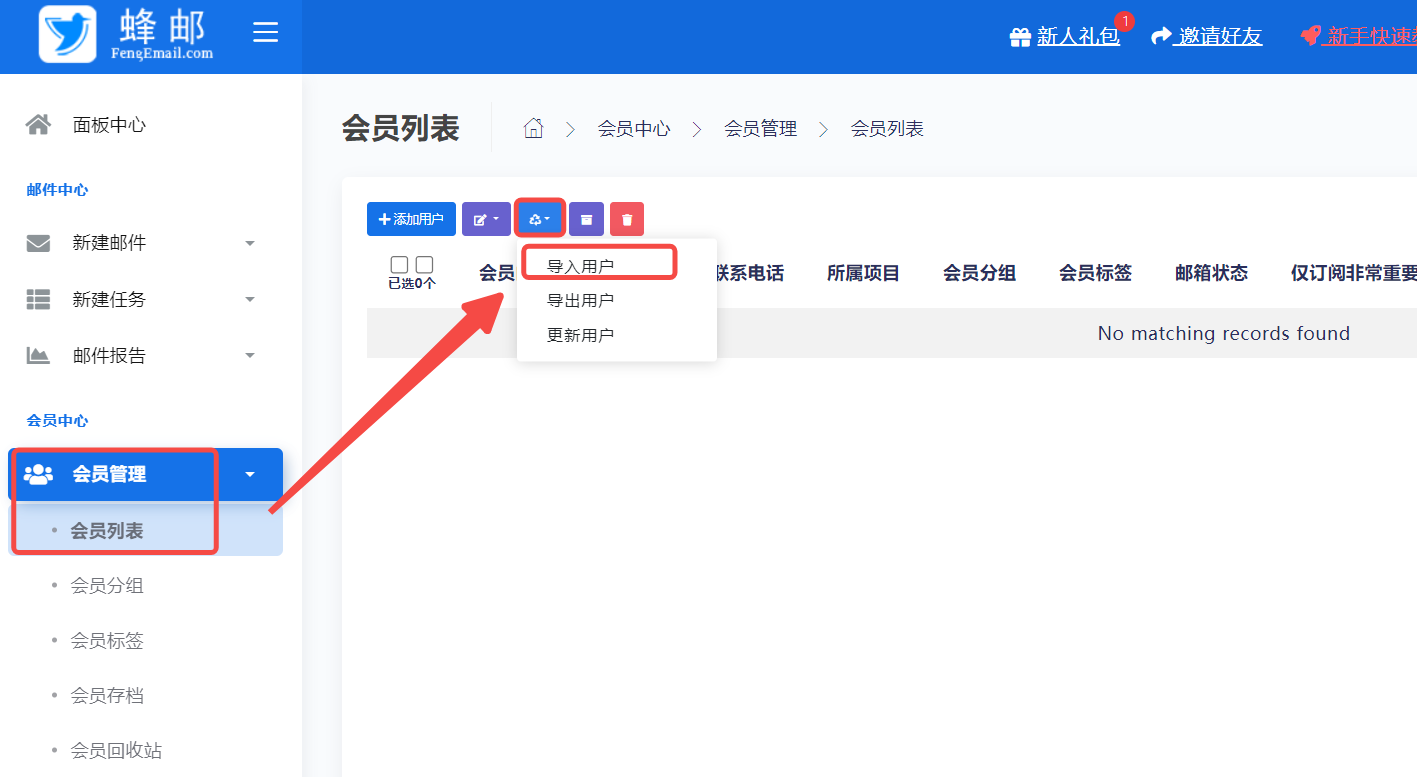Open the purple edit pencil dropdown button
Screen dimensions: 1417x777
point(486,219)
